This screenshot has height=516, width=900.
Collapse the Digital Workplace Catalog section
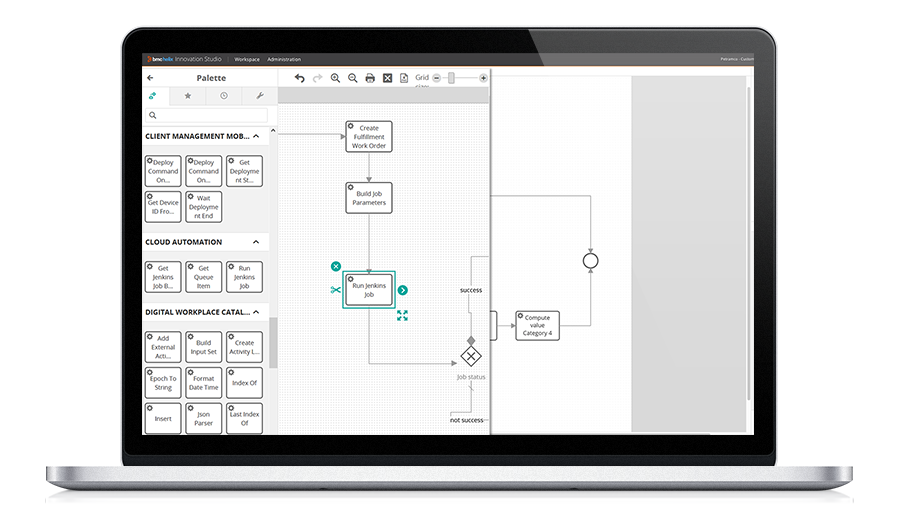click(256, 312)
